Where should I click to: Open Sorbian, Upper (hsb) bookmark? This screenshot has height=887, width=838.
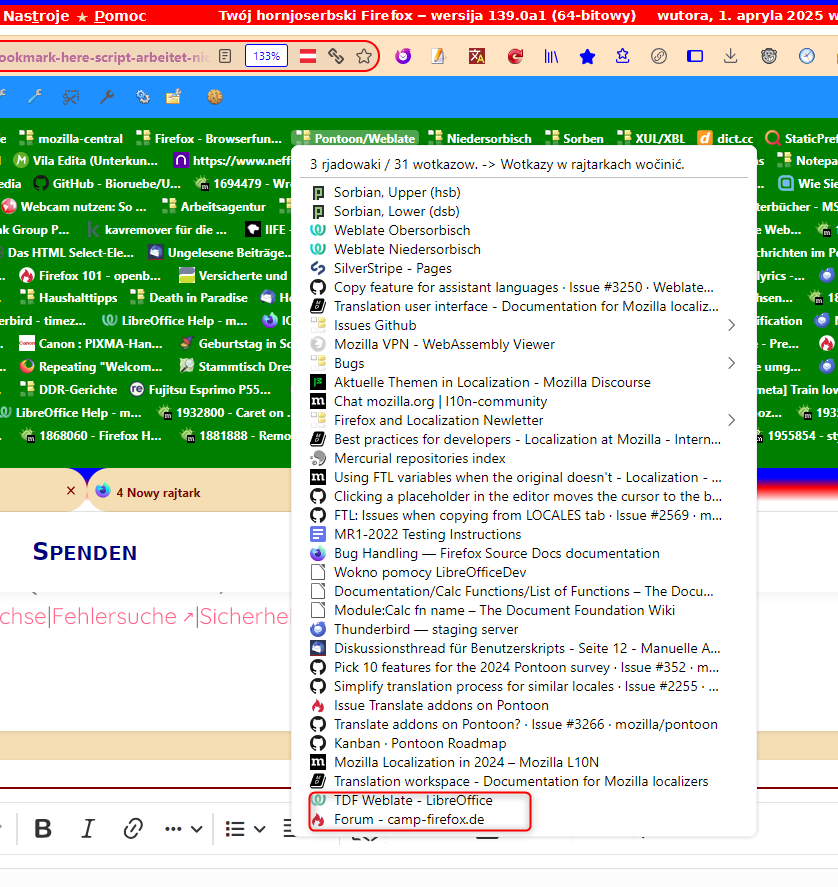[396, 192]
